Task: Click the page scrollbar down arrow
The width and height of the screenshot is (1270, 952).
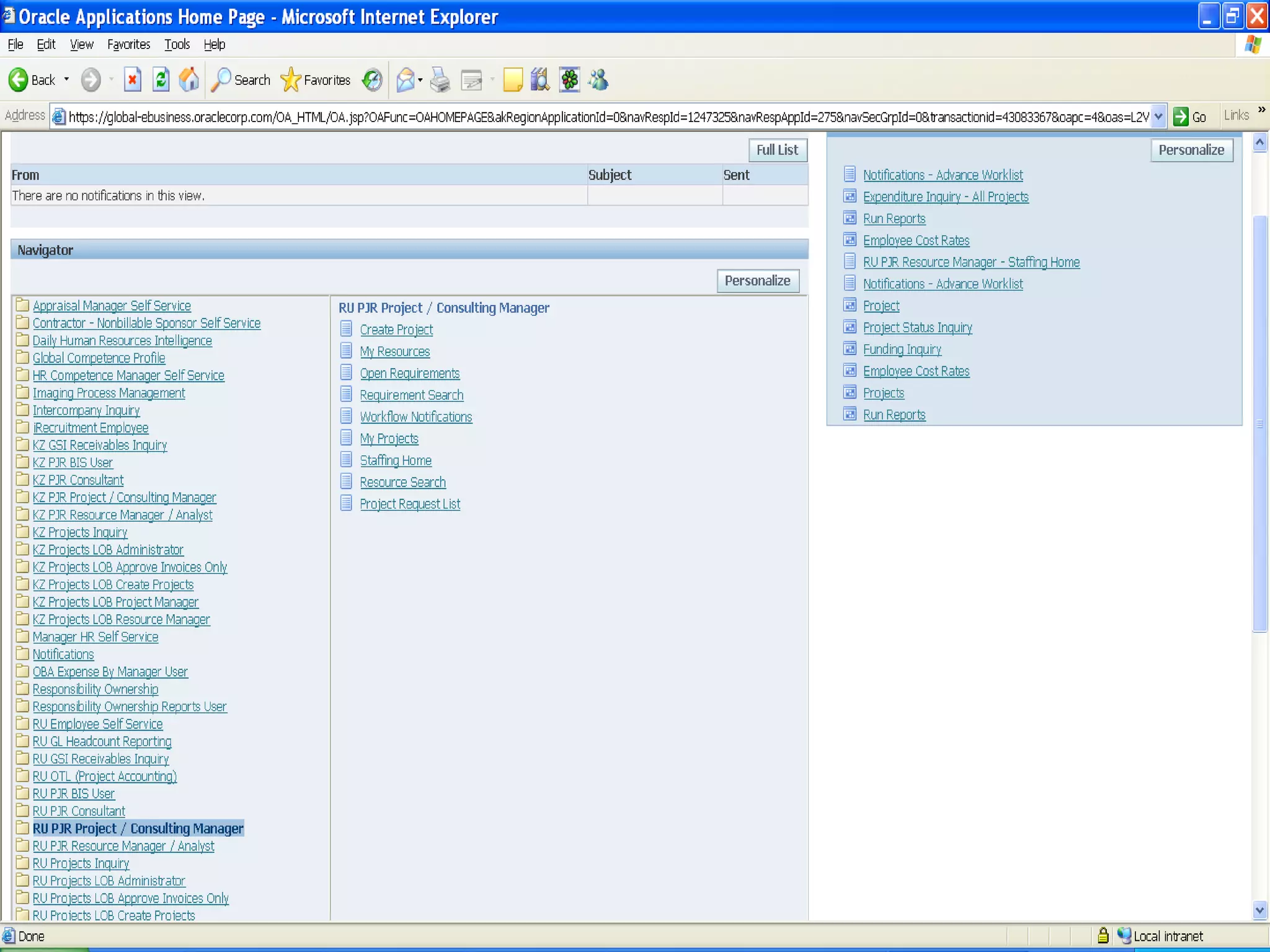Action: pos(1259,910)
